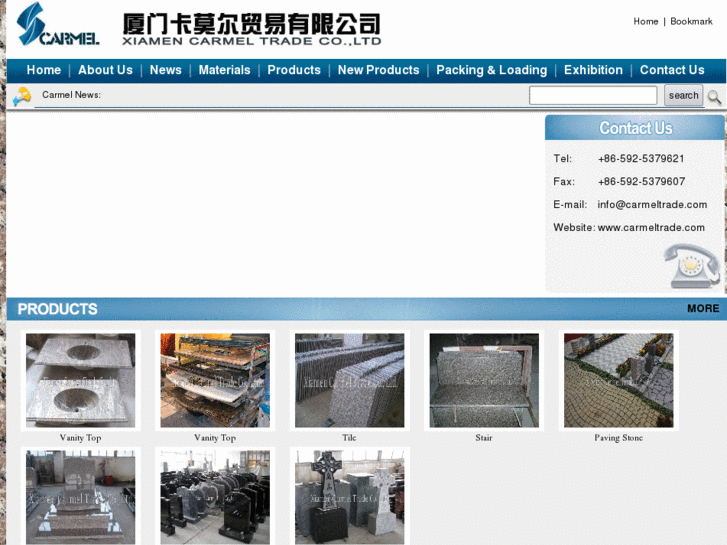Click the Contact Us panel header
The image size is (727, 545).
tap(635, 128)
